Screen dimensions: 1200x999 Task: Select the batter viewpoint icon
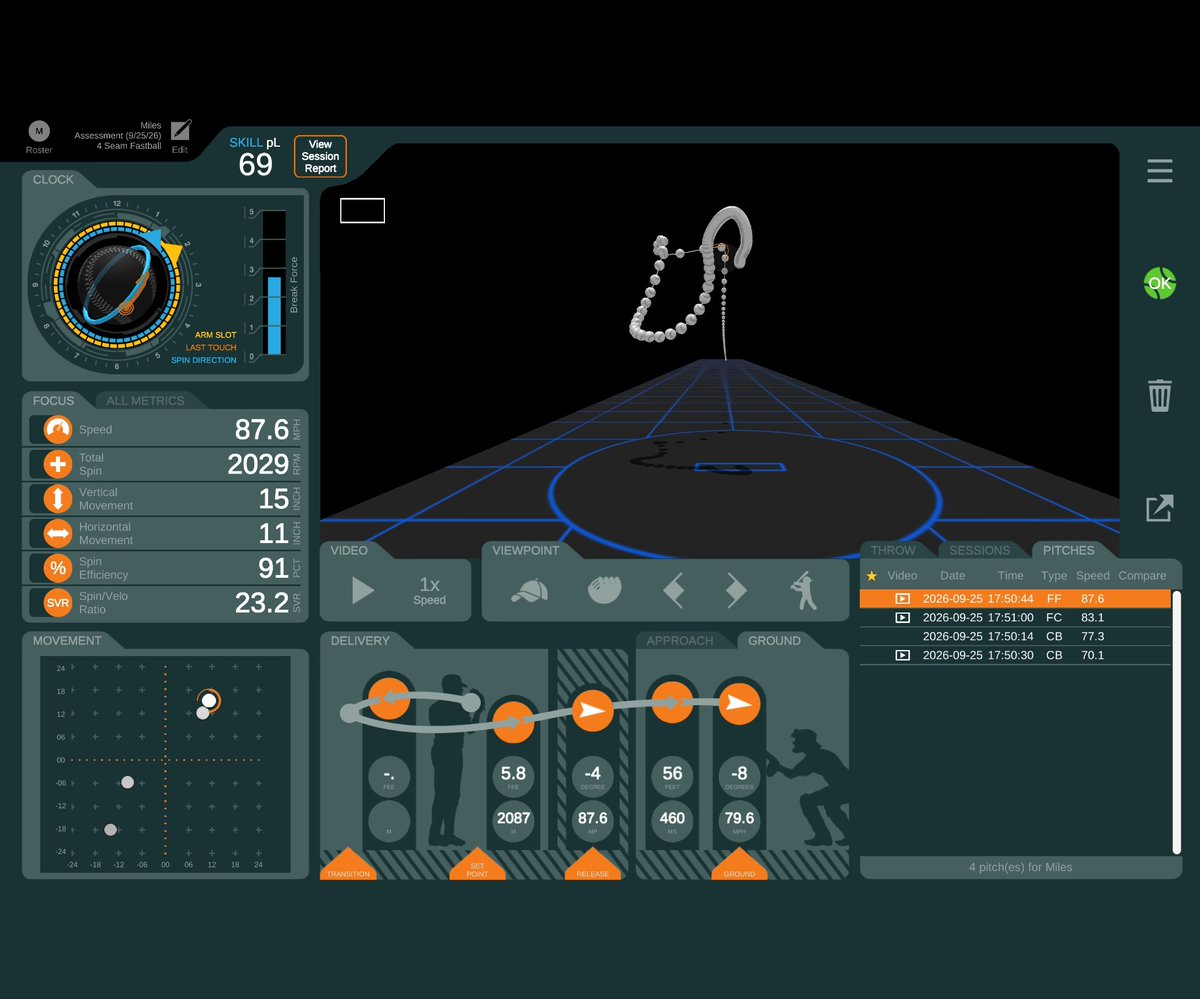pyautogui.click(x=802, y=591)
